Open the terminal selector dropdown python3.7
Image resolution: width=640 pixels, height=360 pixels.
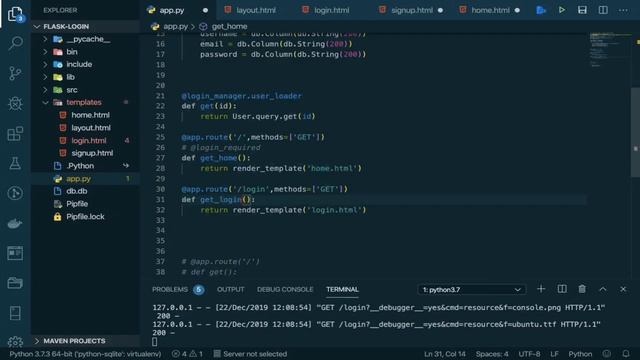coord(472,289)
